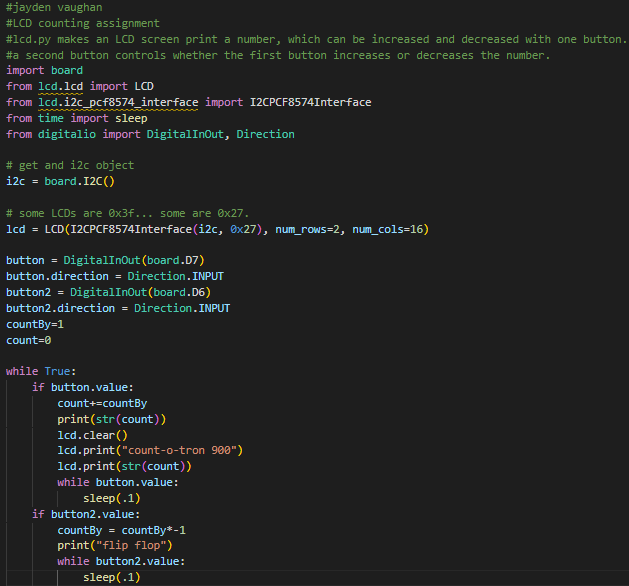Screen dimensions: 629x586
Task: Click 'countBy = countBy*-1' line
Action: (122, 531)
